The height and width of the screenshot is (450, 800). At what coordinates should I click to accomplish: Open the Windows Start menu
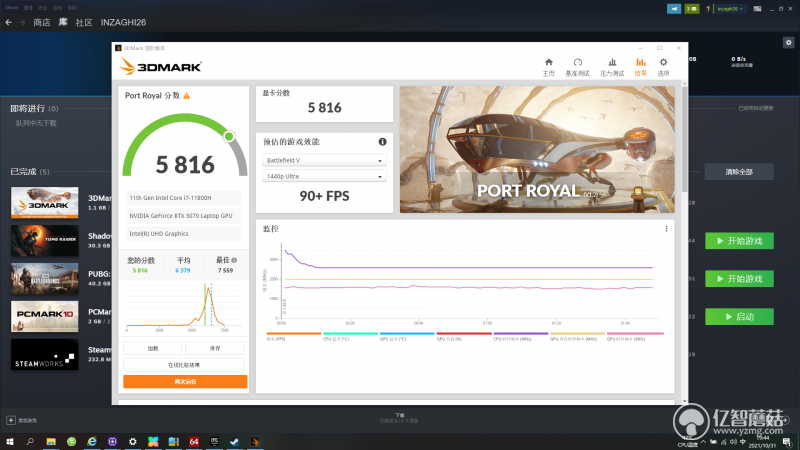pyautogui.click(x=10, y=442)
